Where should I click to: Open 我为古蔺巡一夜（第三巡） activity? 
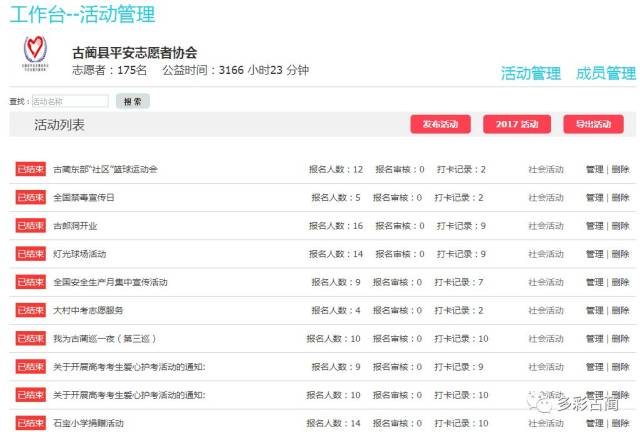tap(104, 338)
